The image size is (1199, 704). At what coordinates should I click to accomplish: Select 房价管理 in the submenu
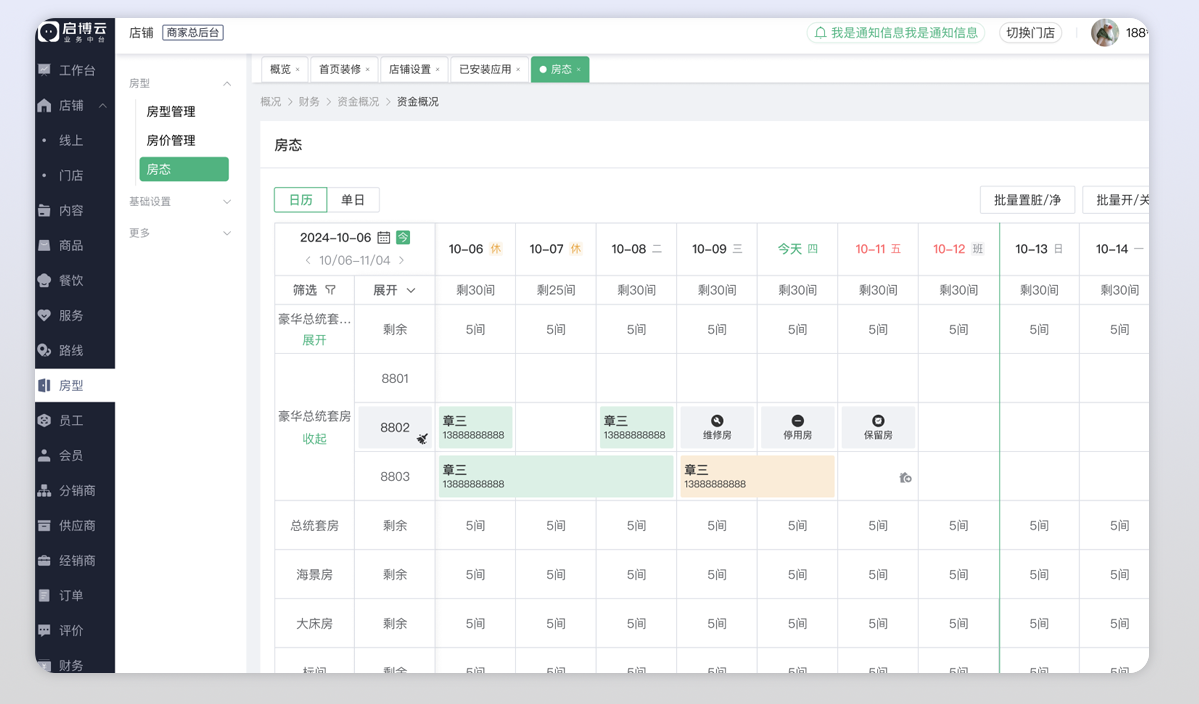click(171, 141)
